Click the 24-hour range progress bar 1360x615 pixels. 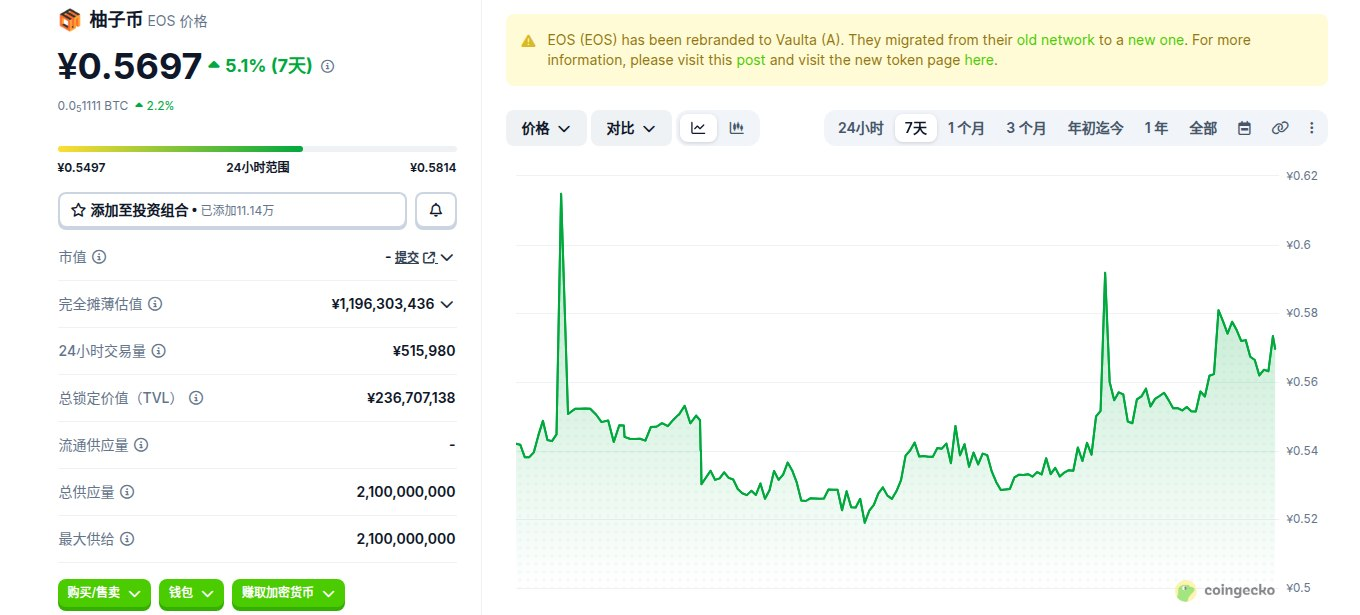click(x=257, y=149)
